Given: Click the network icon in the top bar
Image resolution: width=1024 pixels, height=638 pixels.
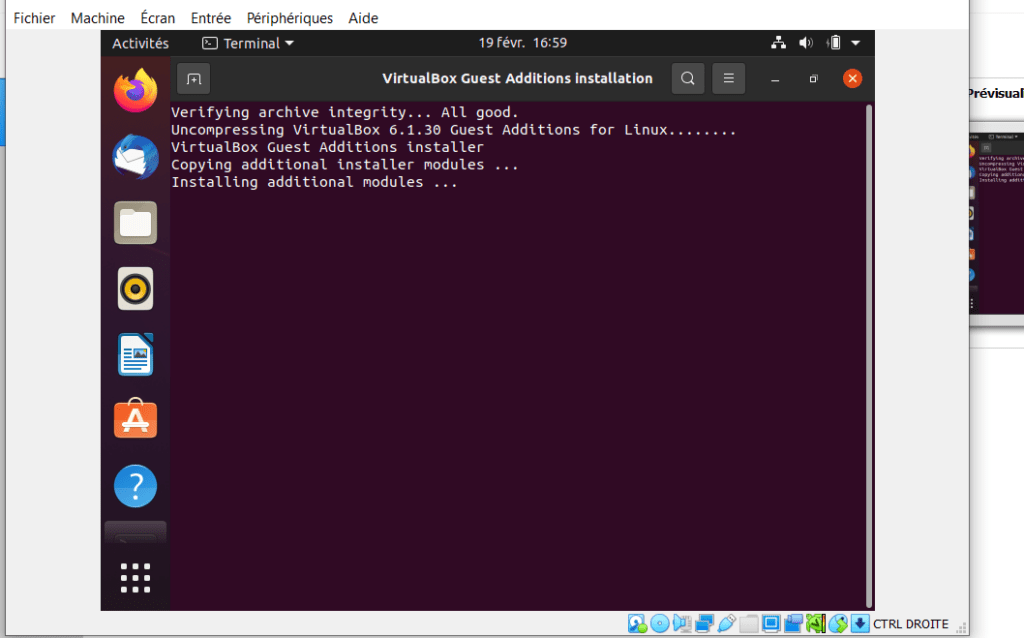Looking at the screenshot, I should [778, 43].
